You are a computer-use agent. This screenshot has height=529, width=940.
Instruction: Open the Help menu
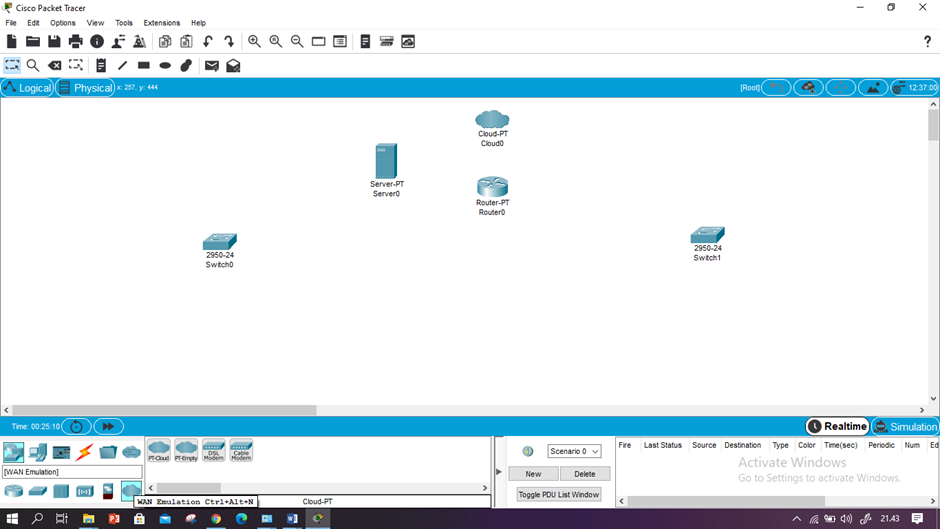pyautogui.click(x=198, y=23)
